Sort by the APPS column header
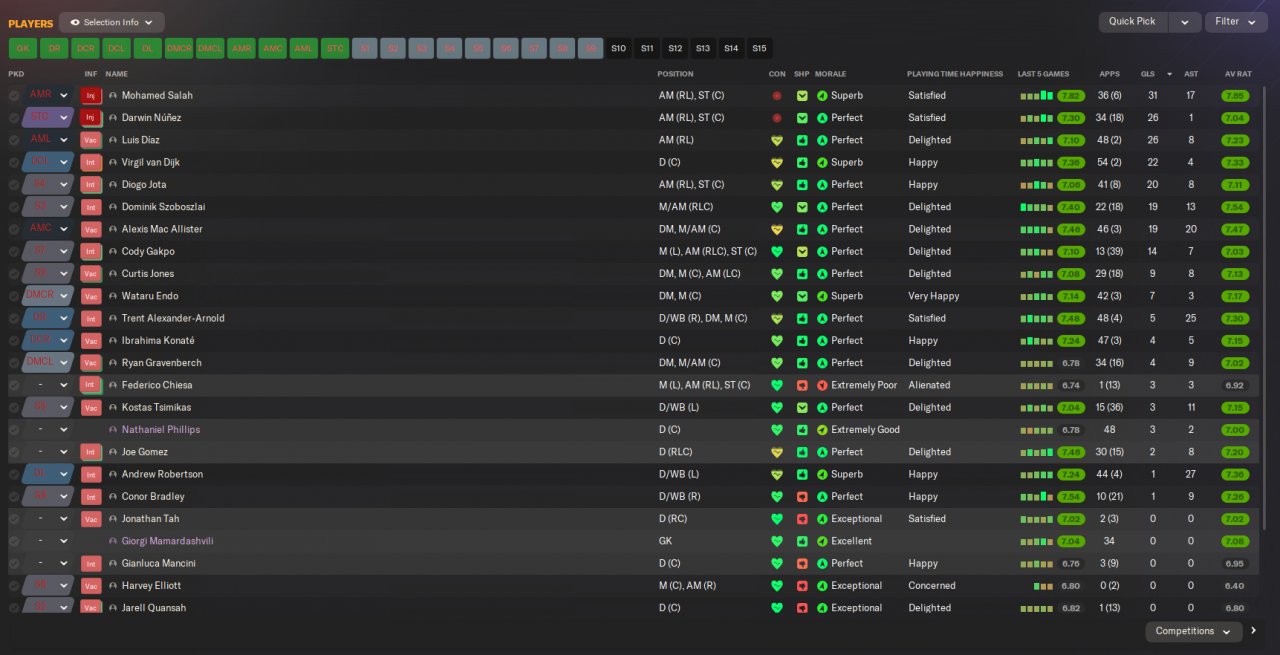This screenshot has height=655, width=1280. pyautogui.click(x=1109, y=74)
